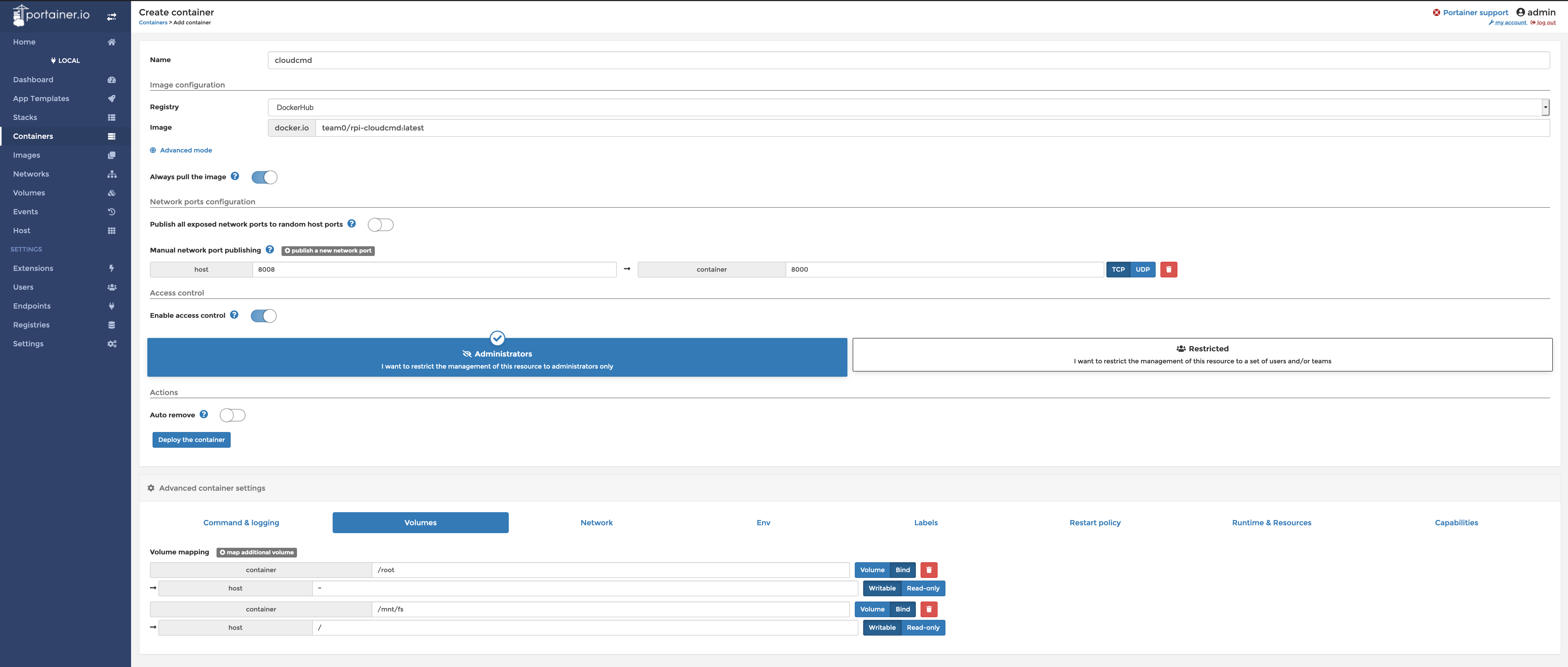Select UDP protocol for the port mapping
The image size is (1568, 667).
pyautogui.click(x=1143, y=270)
